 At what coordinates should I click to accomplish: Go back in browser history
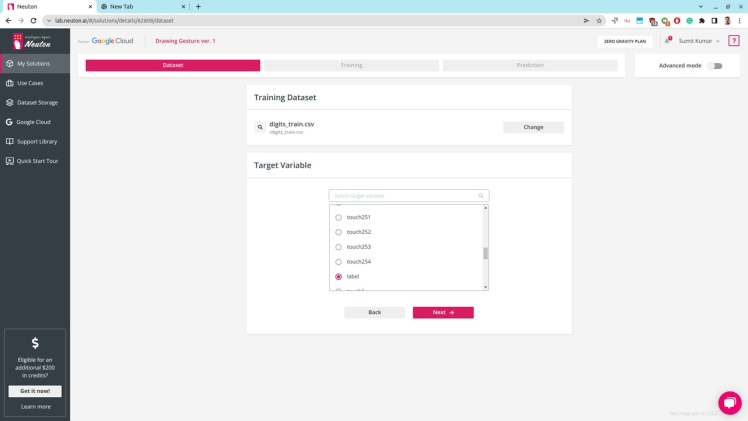click(x=9, y=21)
